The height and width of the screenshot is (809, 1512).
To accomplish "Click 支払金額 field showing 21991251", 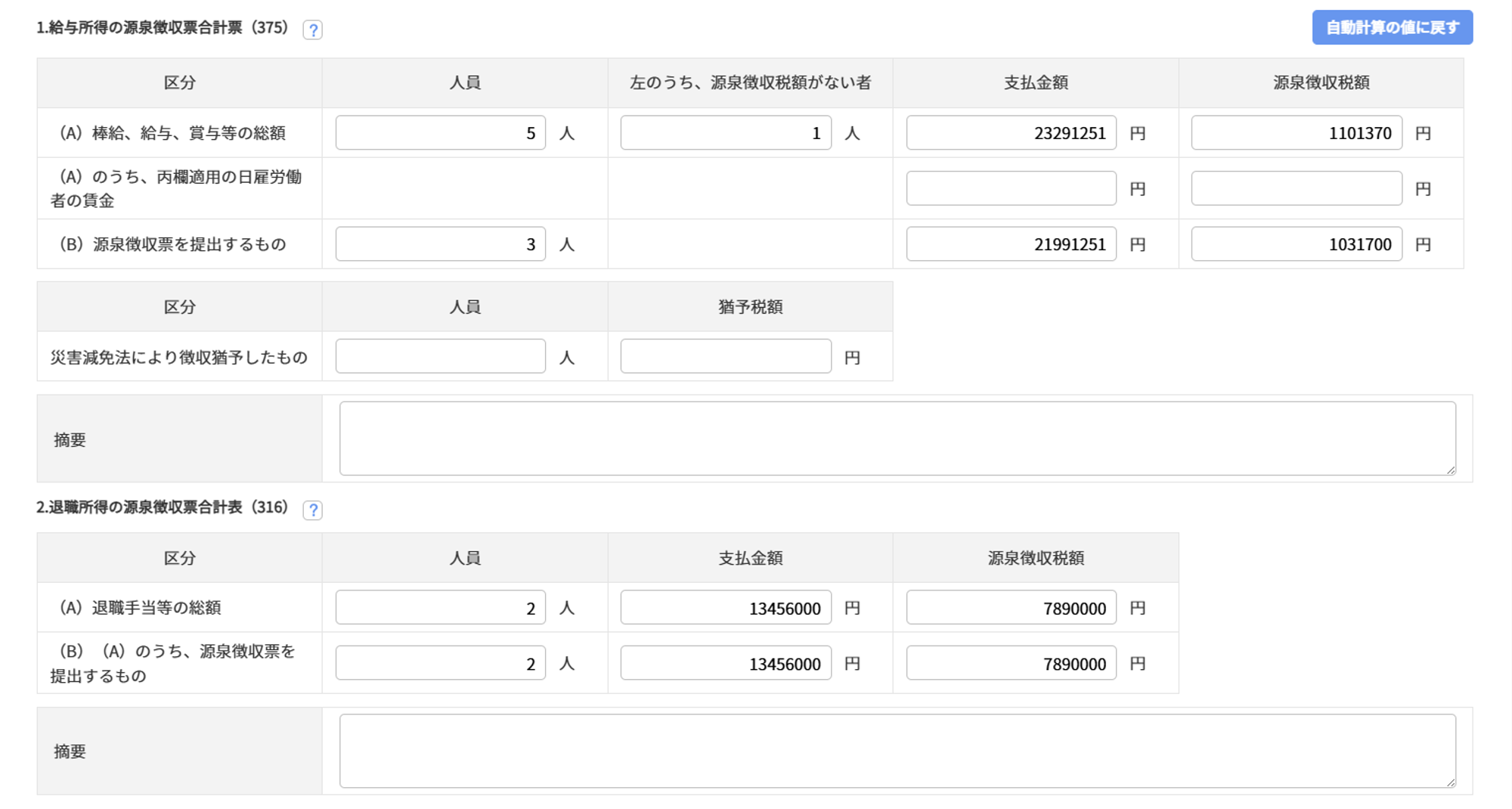I will (1011, 244).
